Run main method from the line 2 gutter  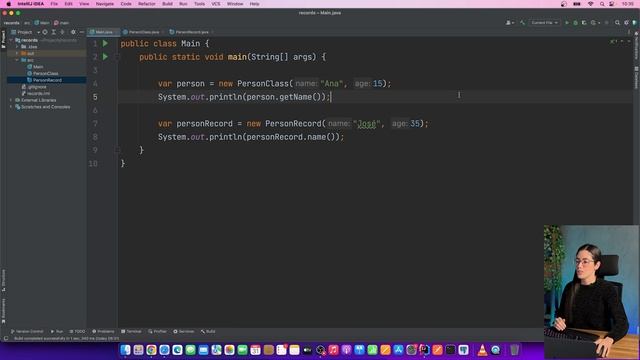pyautogui.click(x=105, y=57)
